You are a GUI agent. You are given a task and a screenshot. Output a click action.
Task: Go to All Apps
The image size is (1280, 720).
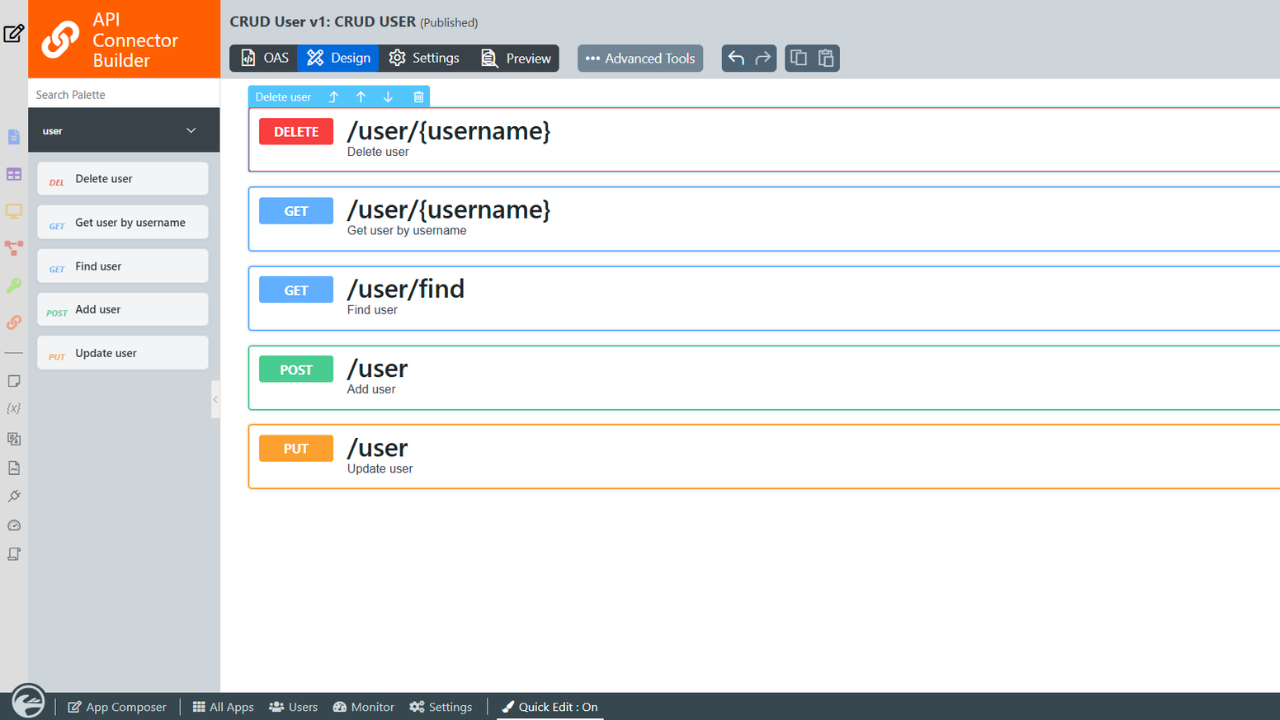click(223, 707)
